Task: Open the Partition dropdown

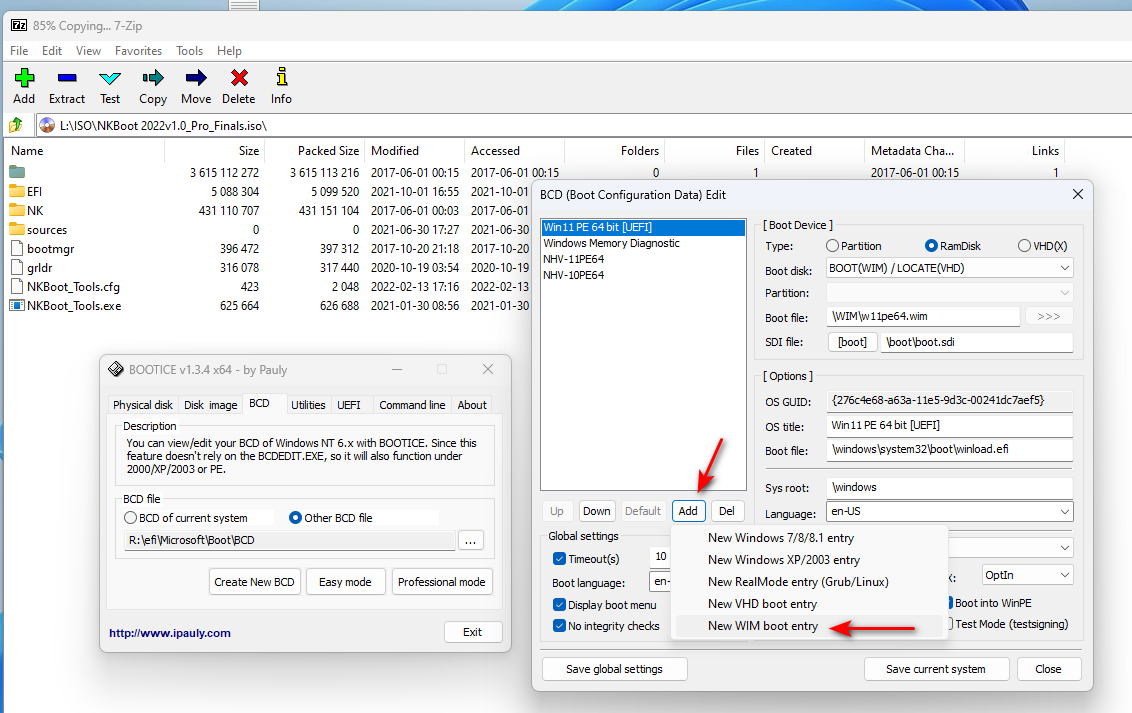Action: tap(1064, 293)
